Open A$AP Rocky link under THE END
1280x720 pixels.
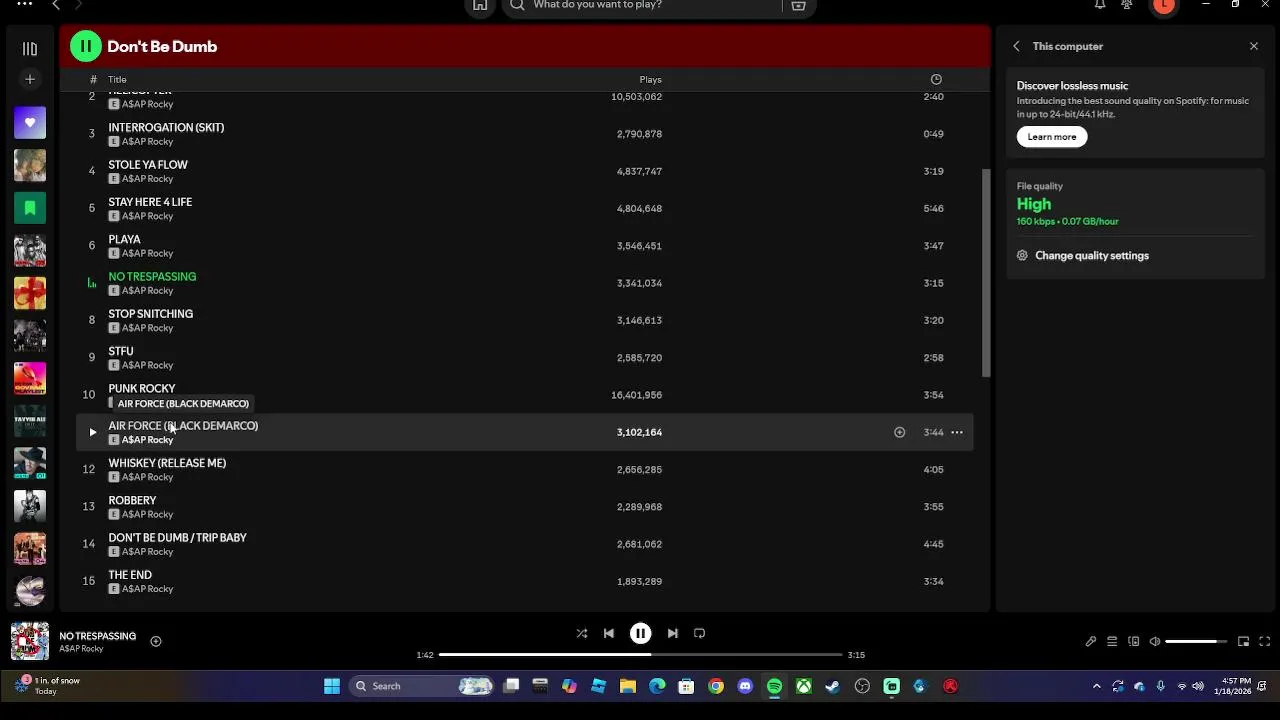coord(147,589)
